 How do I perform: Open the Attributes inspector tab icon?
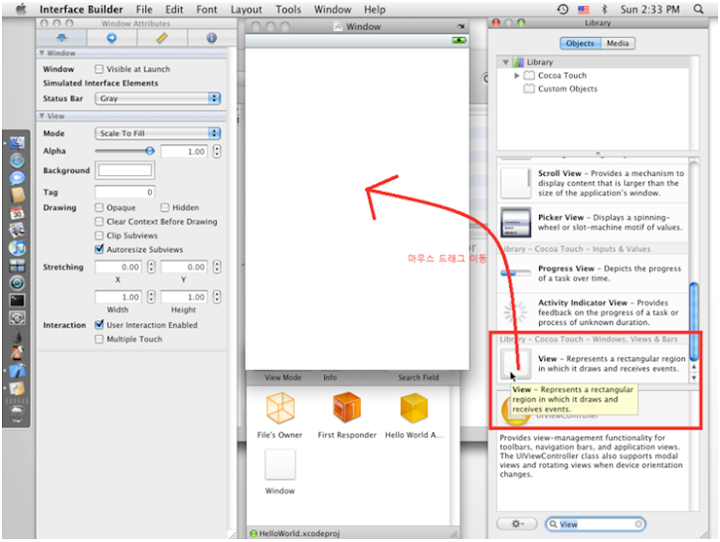pyautogui.click(x=62, y=38)
